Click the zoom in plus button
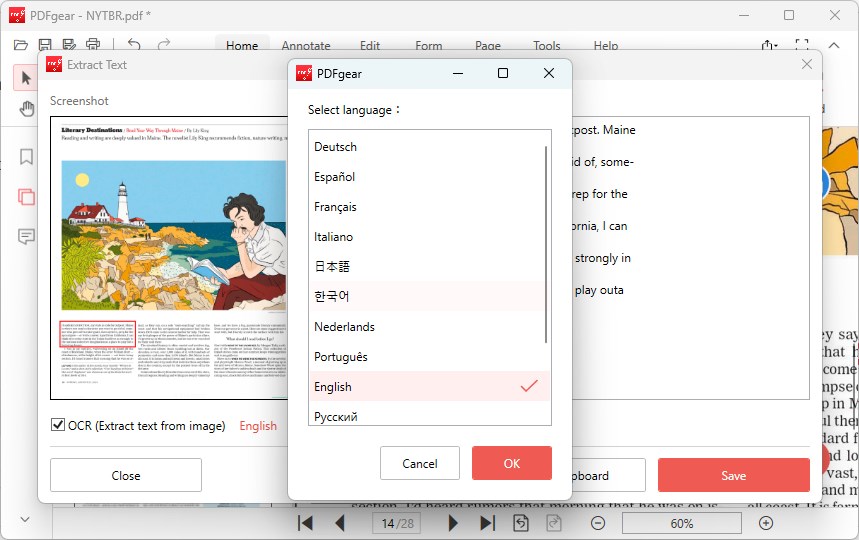The width and height of the screenshot is (859, 540). click(766, 524)
